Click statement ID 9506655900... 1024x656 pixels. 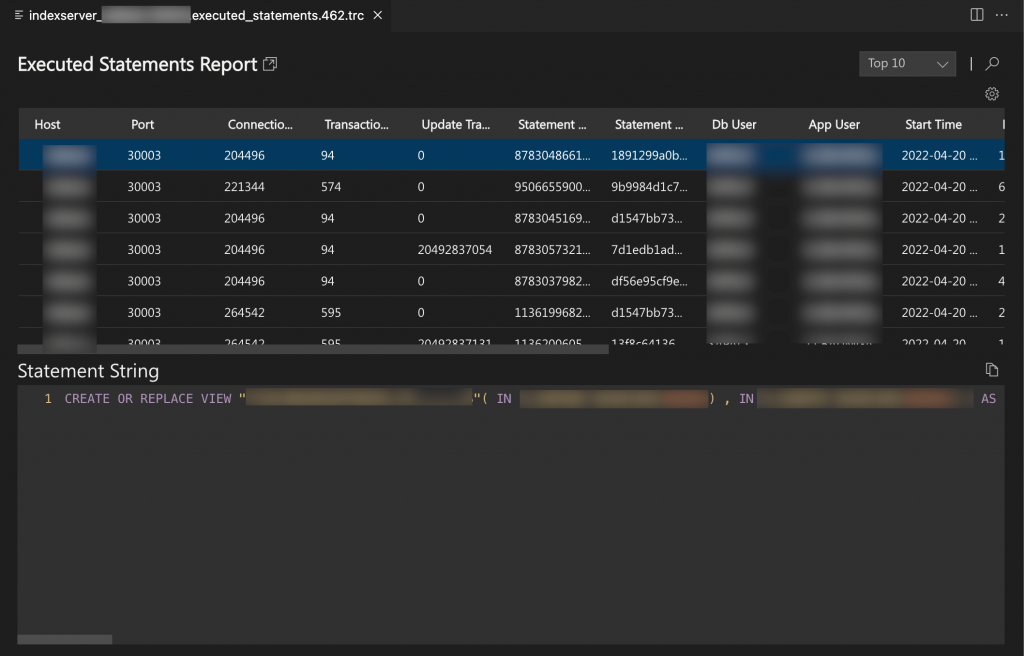(552, 186)
